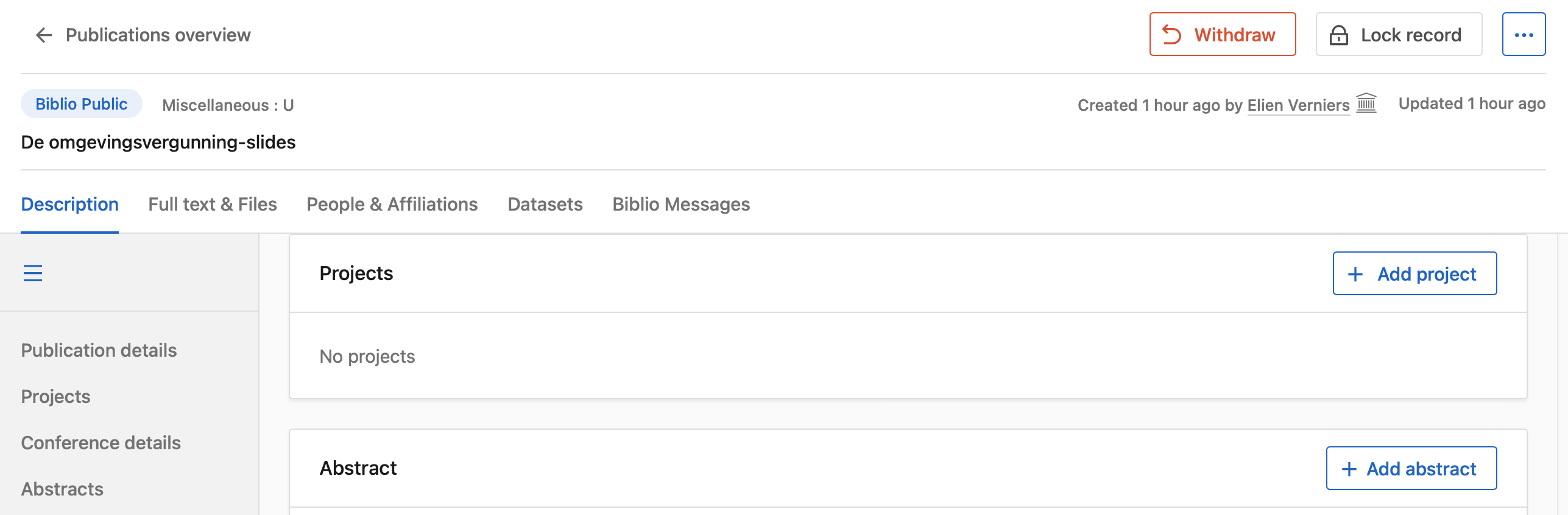Click the Add abstract button
Image resolution: width=1568 pixels, height=515 pixels.
pos(1411,469)
